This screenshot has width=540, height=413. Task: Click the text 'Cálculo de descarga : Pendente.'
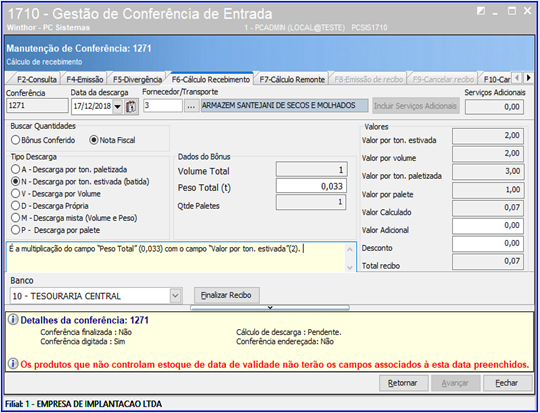(x=289, y=332)
